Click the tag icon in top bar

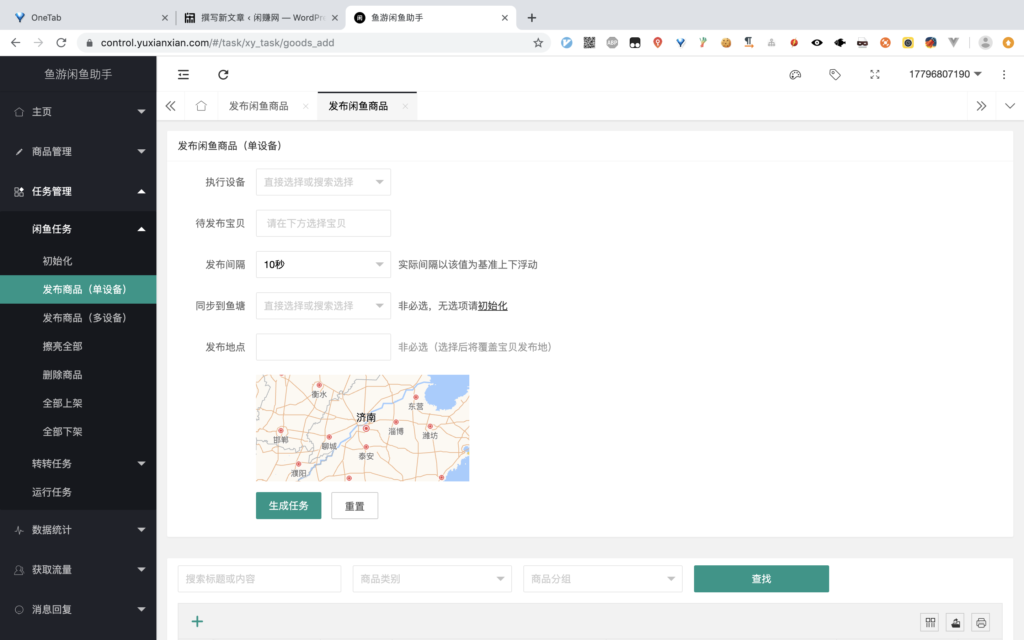pyautogui.click(x=835, y=74)
